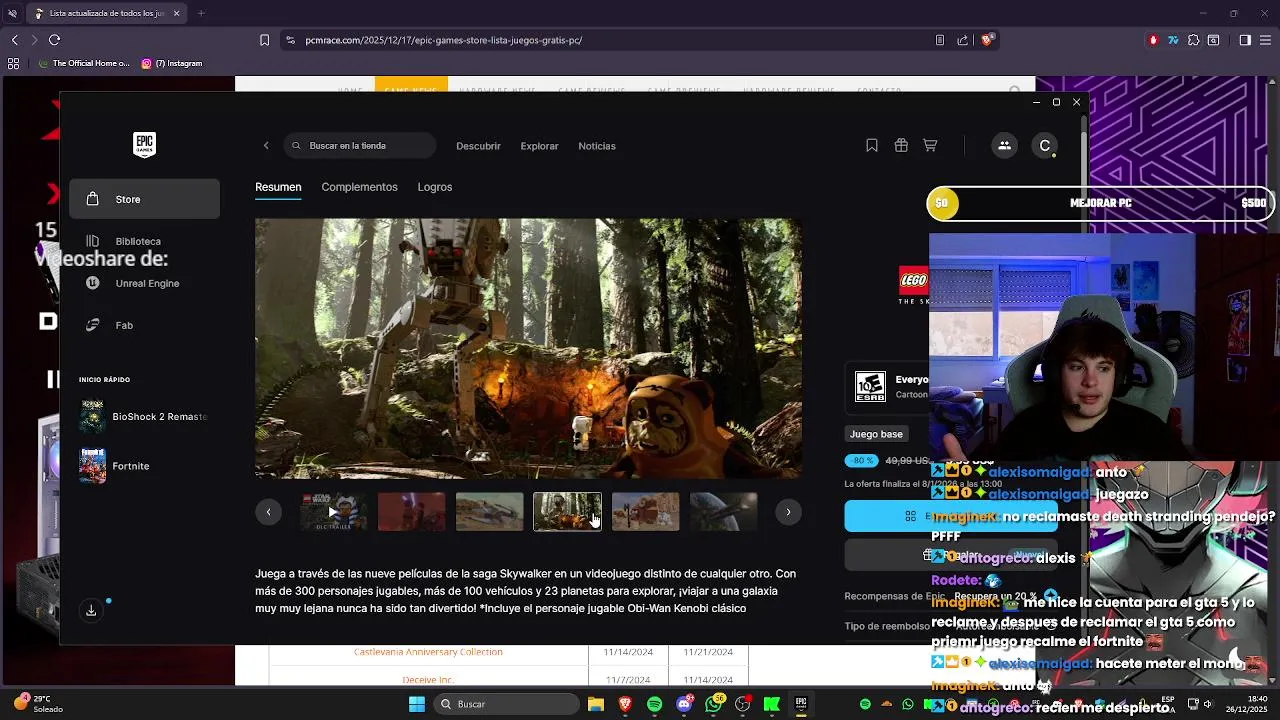Close the Lista actualizada browser tab
Screen dimensions: 1280x720
(x=176, y=13)
